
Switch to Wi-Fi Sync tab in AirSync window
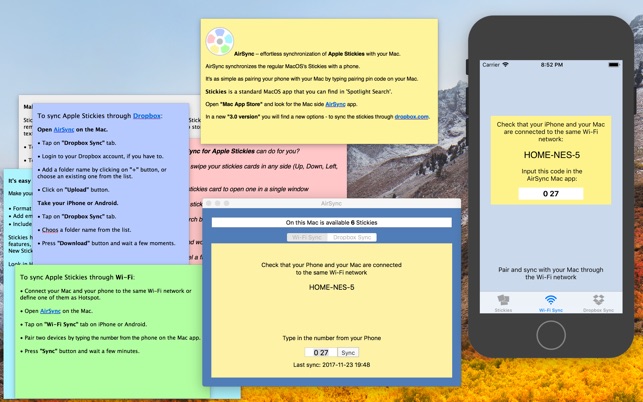click(x=307, y=237)
